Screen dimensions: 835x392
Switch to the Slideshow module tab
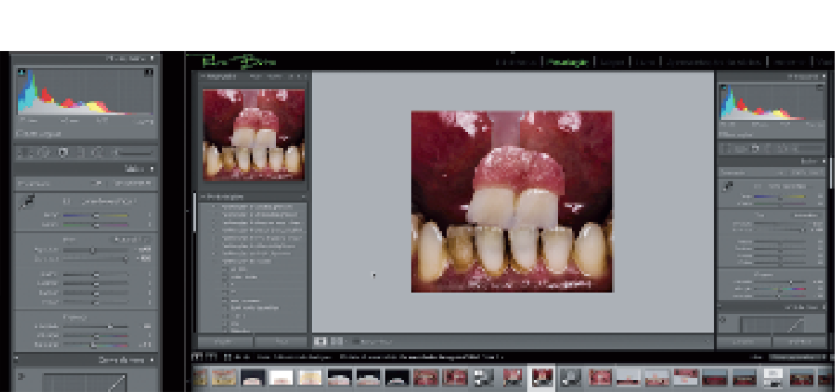click(714, 62)
